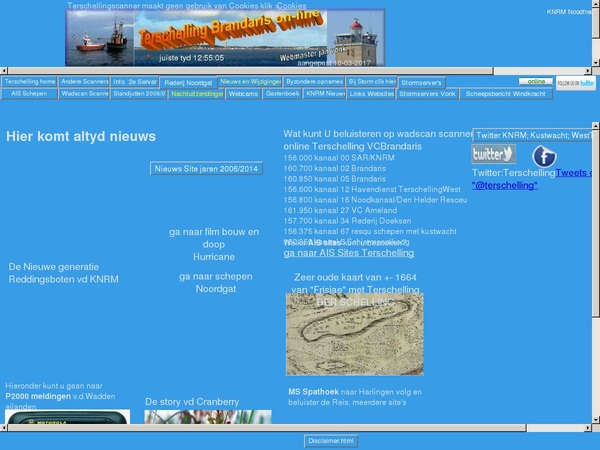Click main content scroll up arrow
600x450 pixels.
pyautogui.click(x=596, y=126)
